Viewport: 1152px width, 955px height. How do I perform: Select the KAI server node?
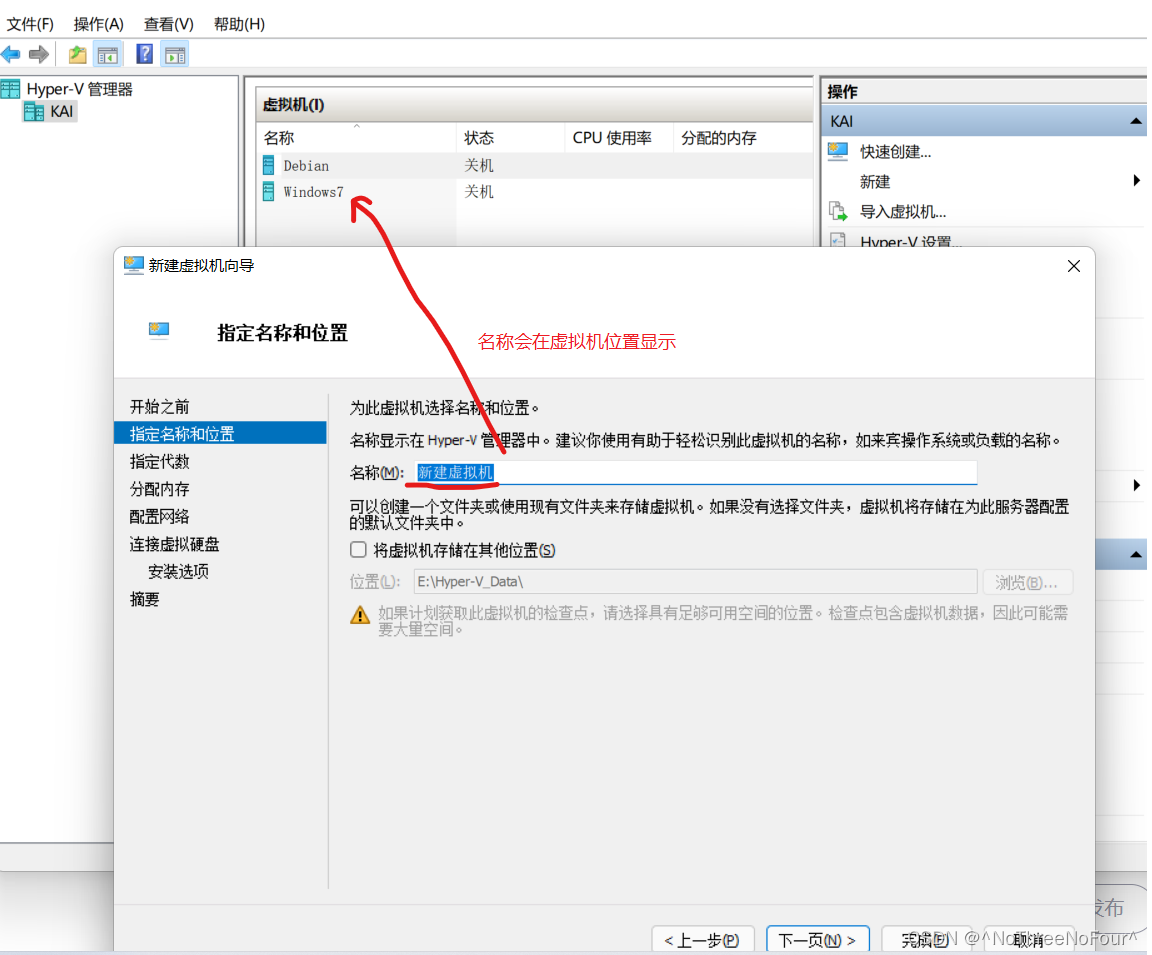pos(62,112)
